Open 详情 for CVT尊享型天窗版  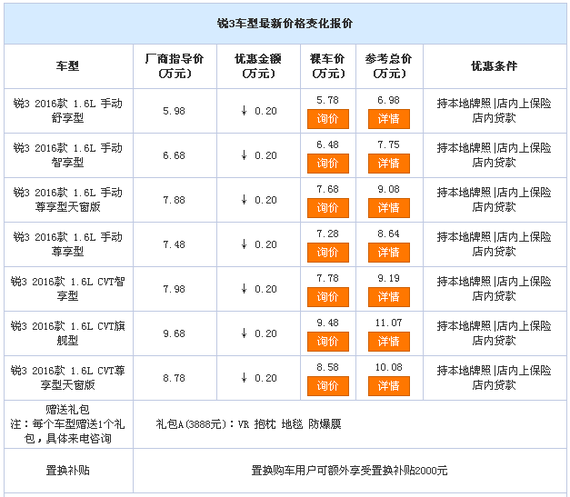(x=389, y=386)
